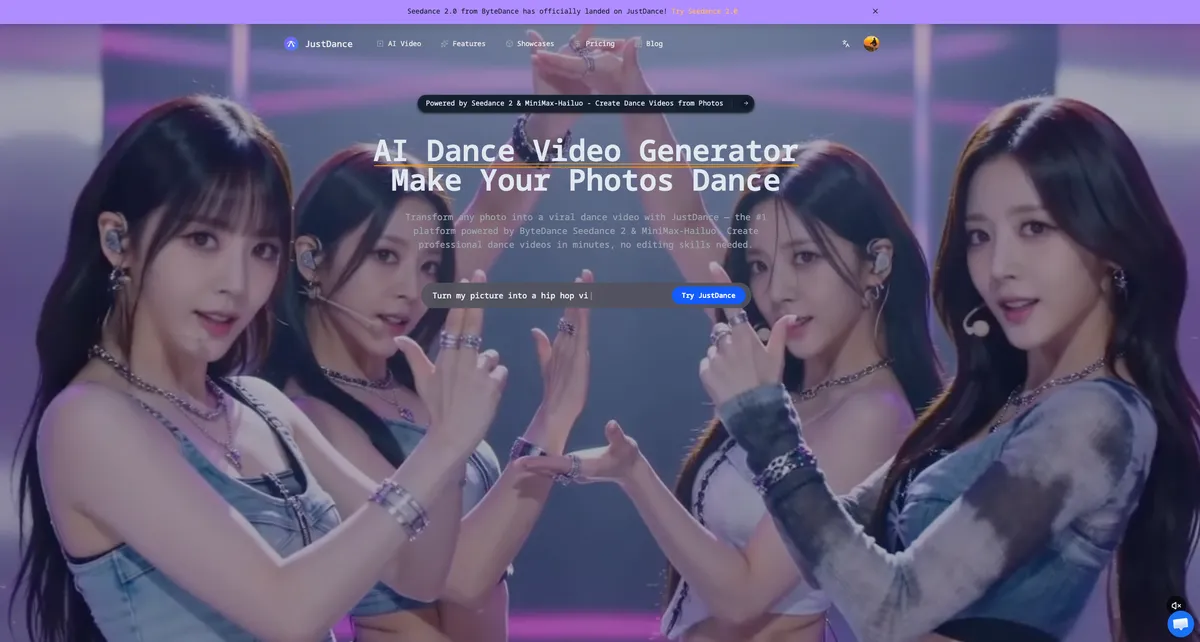The height and width of the screenshot is (642, 1200).
Task: Click the Make Your Photos Dance heading
Action: click(586, 180)
